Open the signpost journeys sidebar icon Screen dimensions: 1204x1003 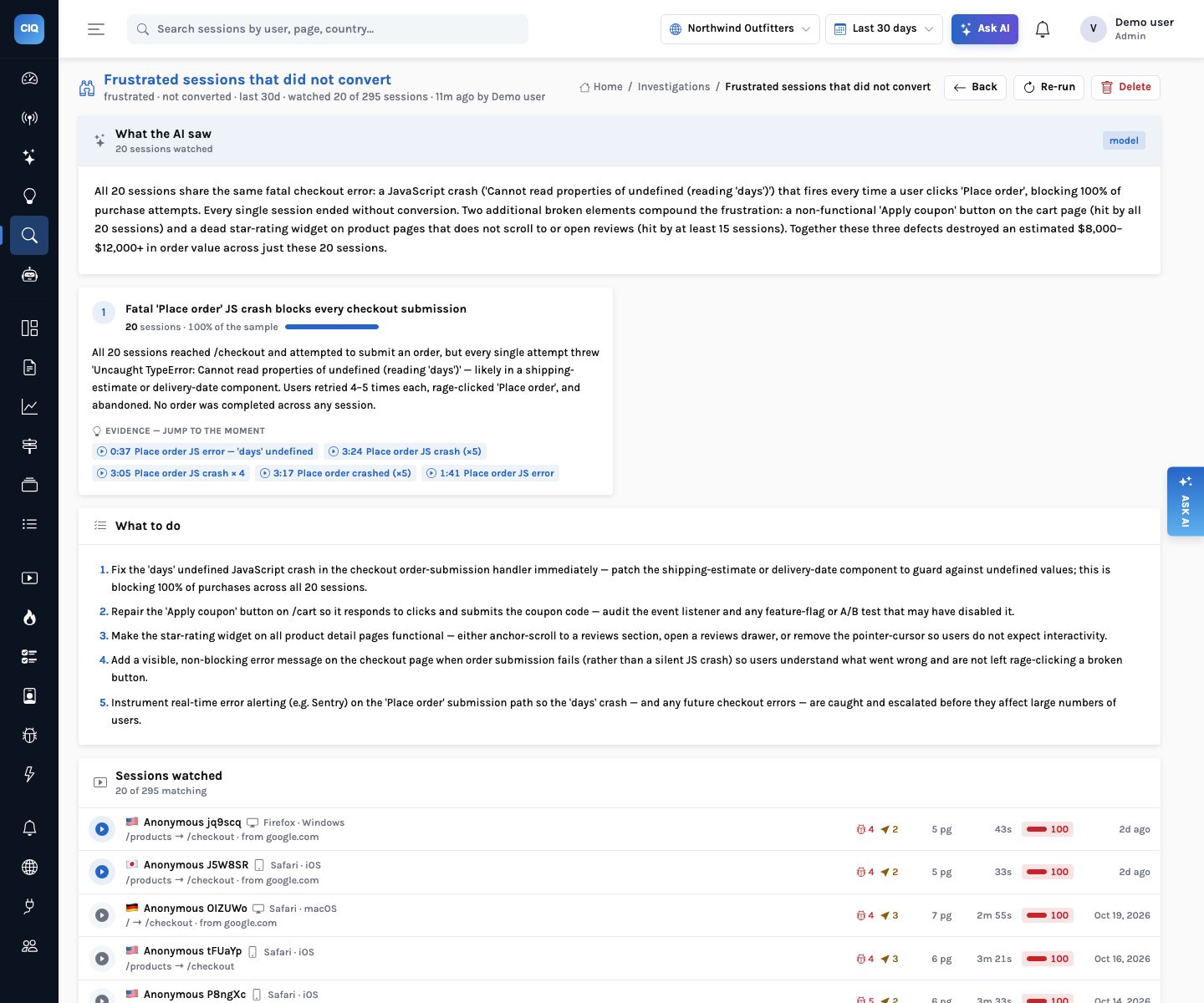coord(29,445)
